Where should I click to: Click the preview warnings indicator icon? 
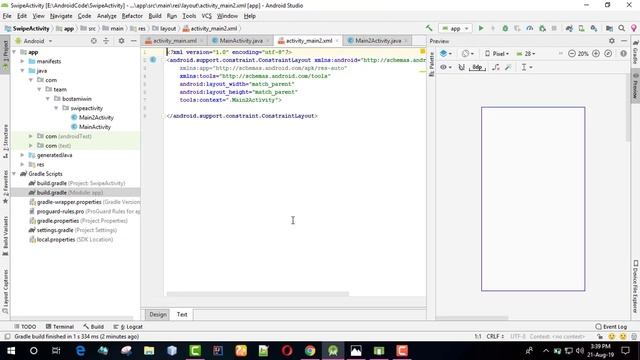point(623,53)
